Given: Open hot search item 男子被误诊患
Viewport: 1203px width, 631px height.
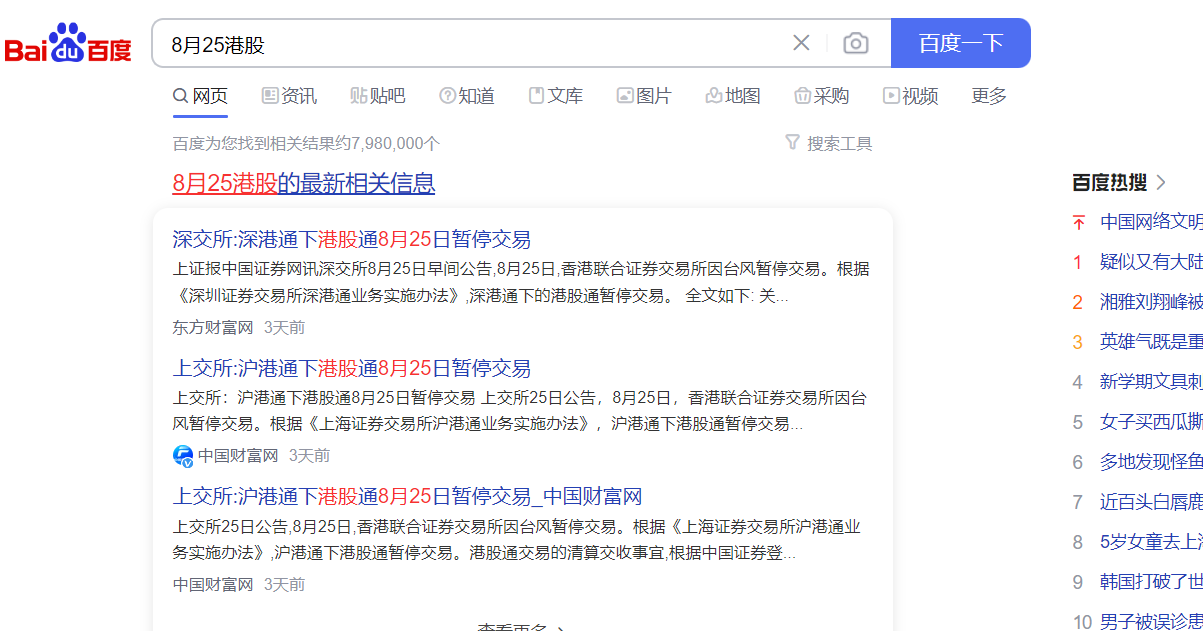Looking at the screenshot, I should (1151, 622).
